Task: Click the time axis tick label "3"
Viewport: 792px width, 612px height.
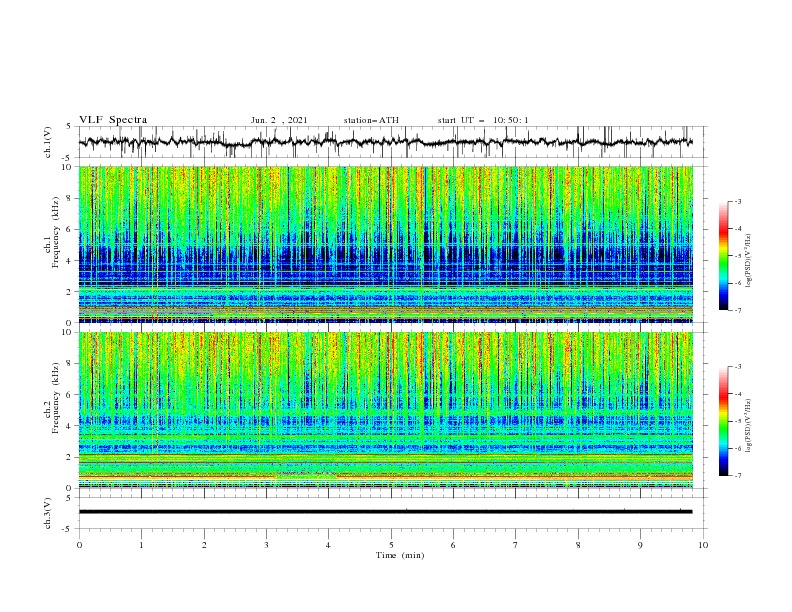Action: point(266,545)
